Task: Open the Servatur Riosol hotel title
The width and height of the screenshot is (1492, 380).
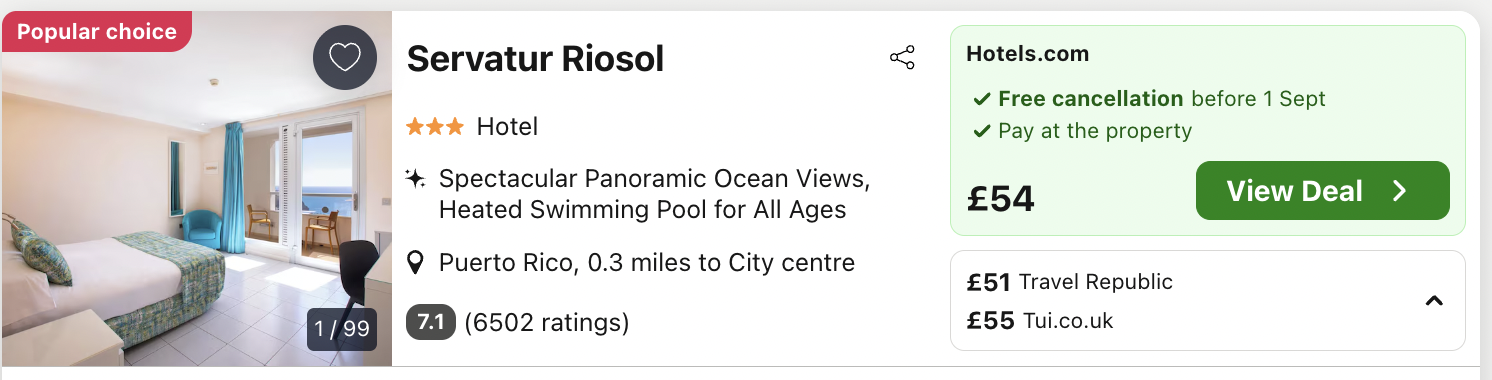Action: tap(535, 59)
